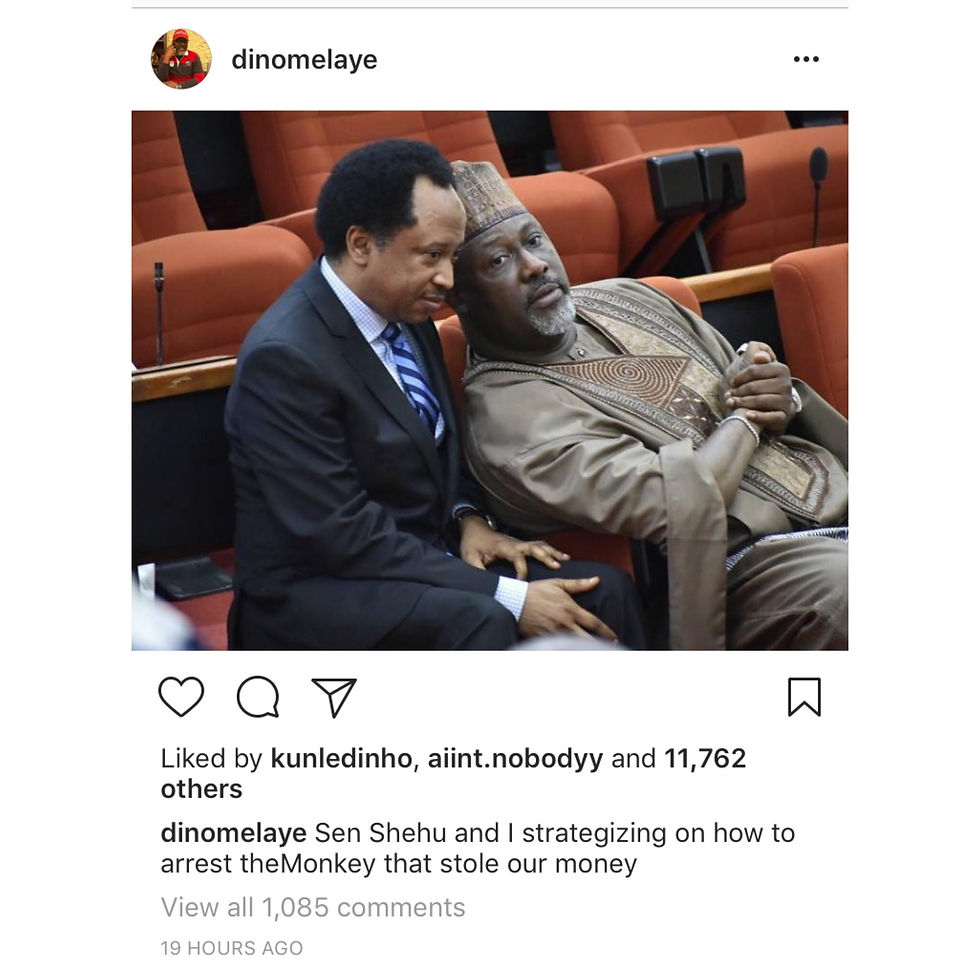Screen dimensions: 980x980
Task: Share the post using paper plane icon
Action: tap(334, 697)
